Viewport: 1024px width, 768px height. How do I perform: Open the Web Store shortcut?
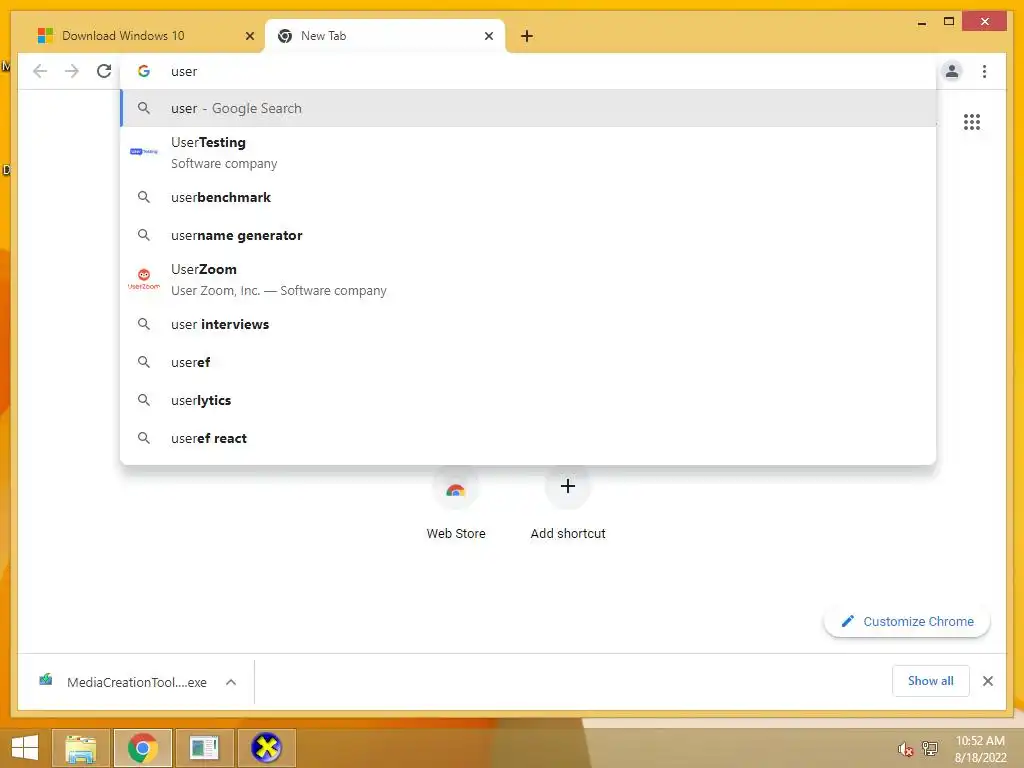click(x=456, y=503)
